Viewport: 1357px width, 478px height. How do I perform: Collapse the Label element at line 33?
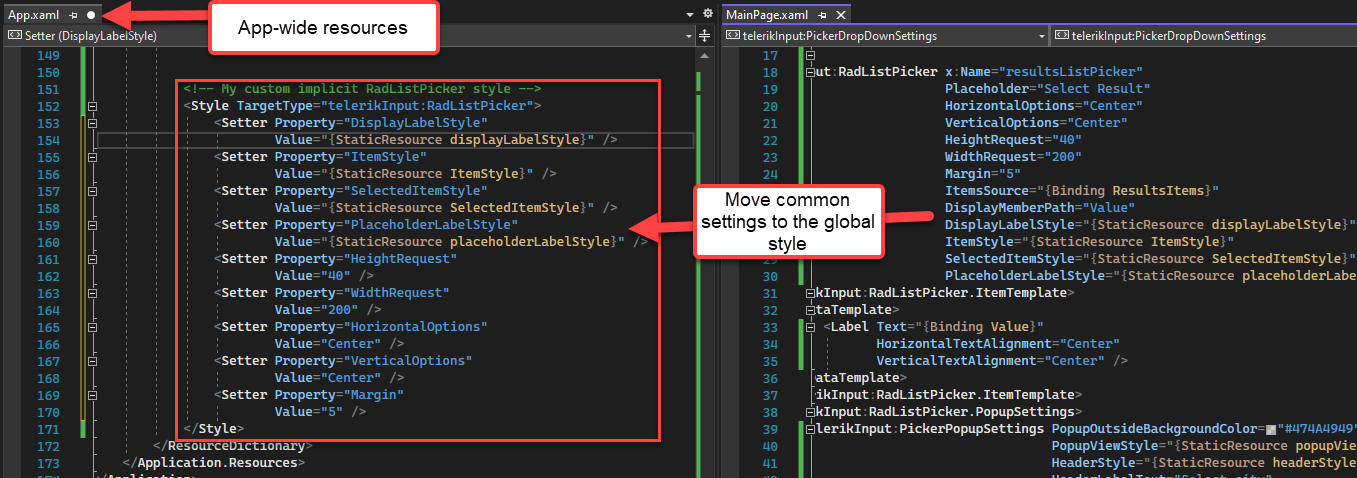click(x=810, y=327)
